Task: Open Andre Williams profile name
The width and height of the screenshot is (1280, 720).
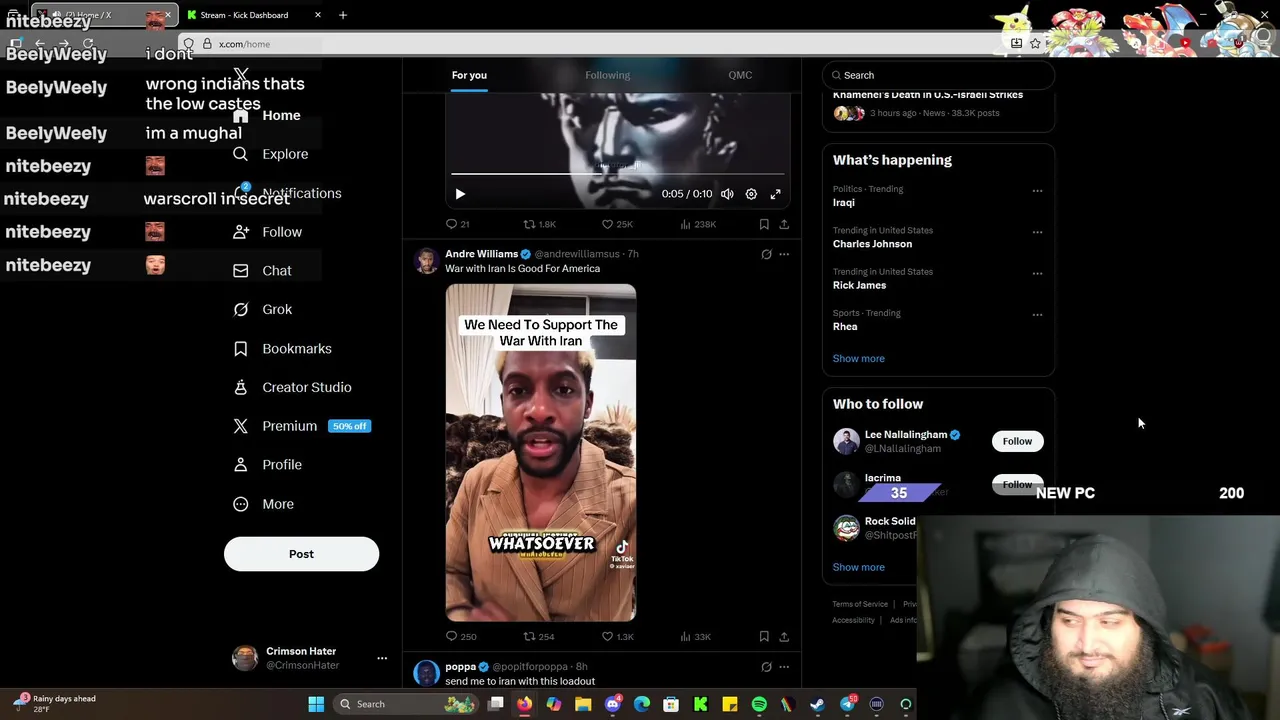Action: pos(481,254)
